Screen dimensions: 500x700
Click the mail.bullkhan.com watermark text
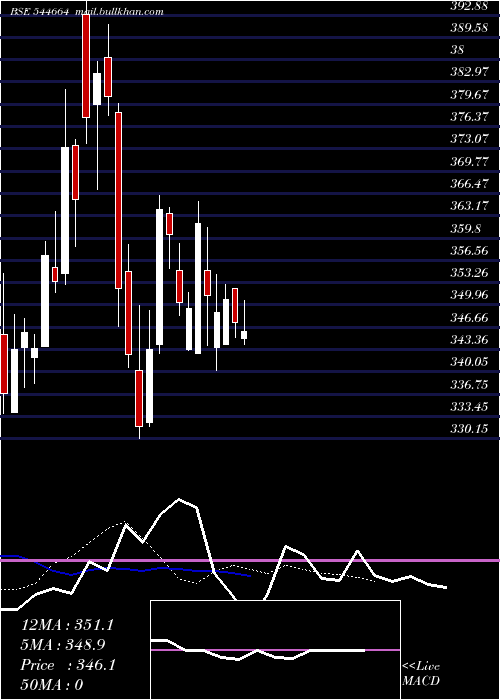point(119,12)
